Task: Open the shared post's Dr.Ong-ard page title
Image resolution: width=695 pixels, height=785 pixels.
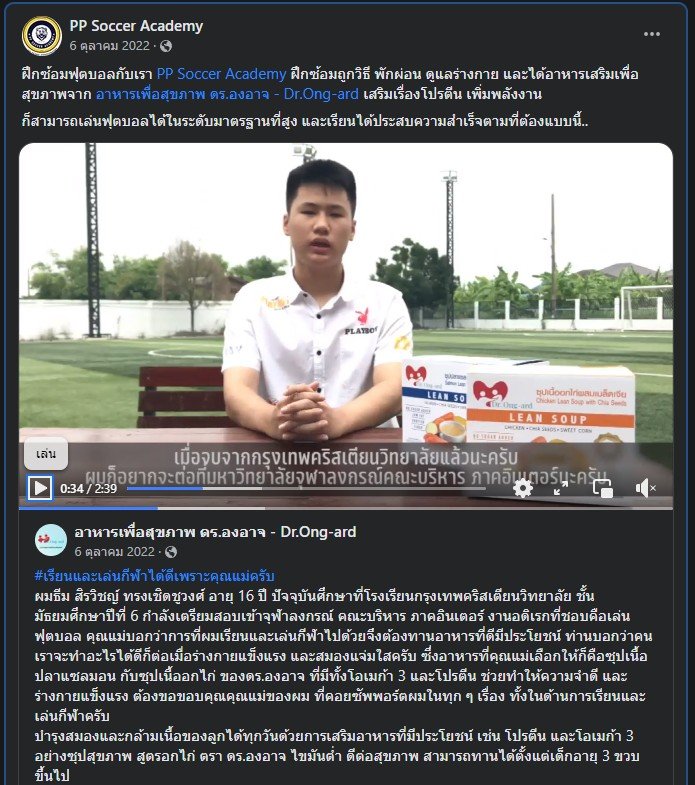Action: 215,532
